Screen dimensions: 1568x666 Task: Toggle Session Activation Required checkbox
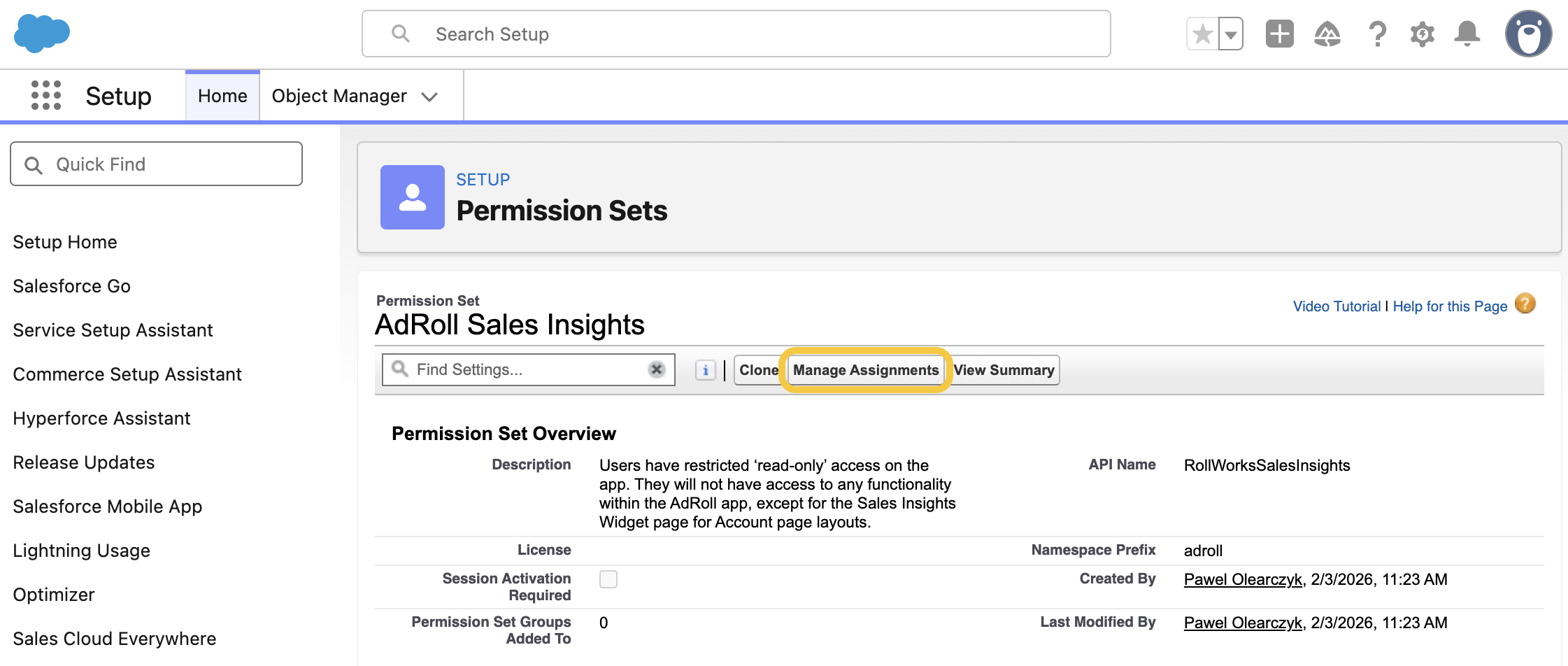pyautogui.click(x=608, y=579)
